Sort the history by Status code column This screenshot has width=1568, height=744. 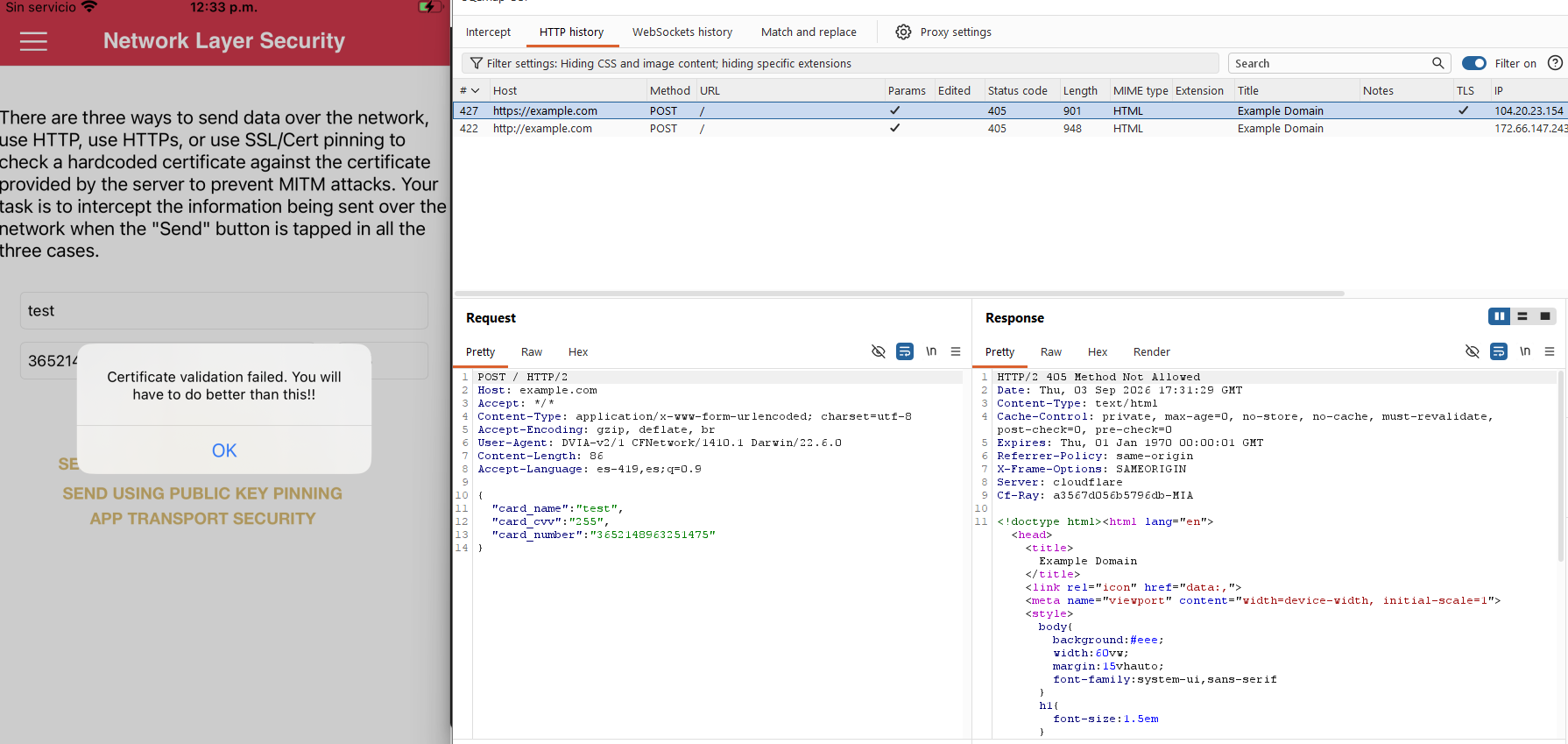click(x=1018, y=91)
